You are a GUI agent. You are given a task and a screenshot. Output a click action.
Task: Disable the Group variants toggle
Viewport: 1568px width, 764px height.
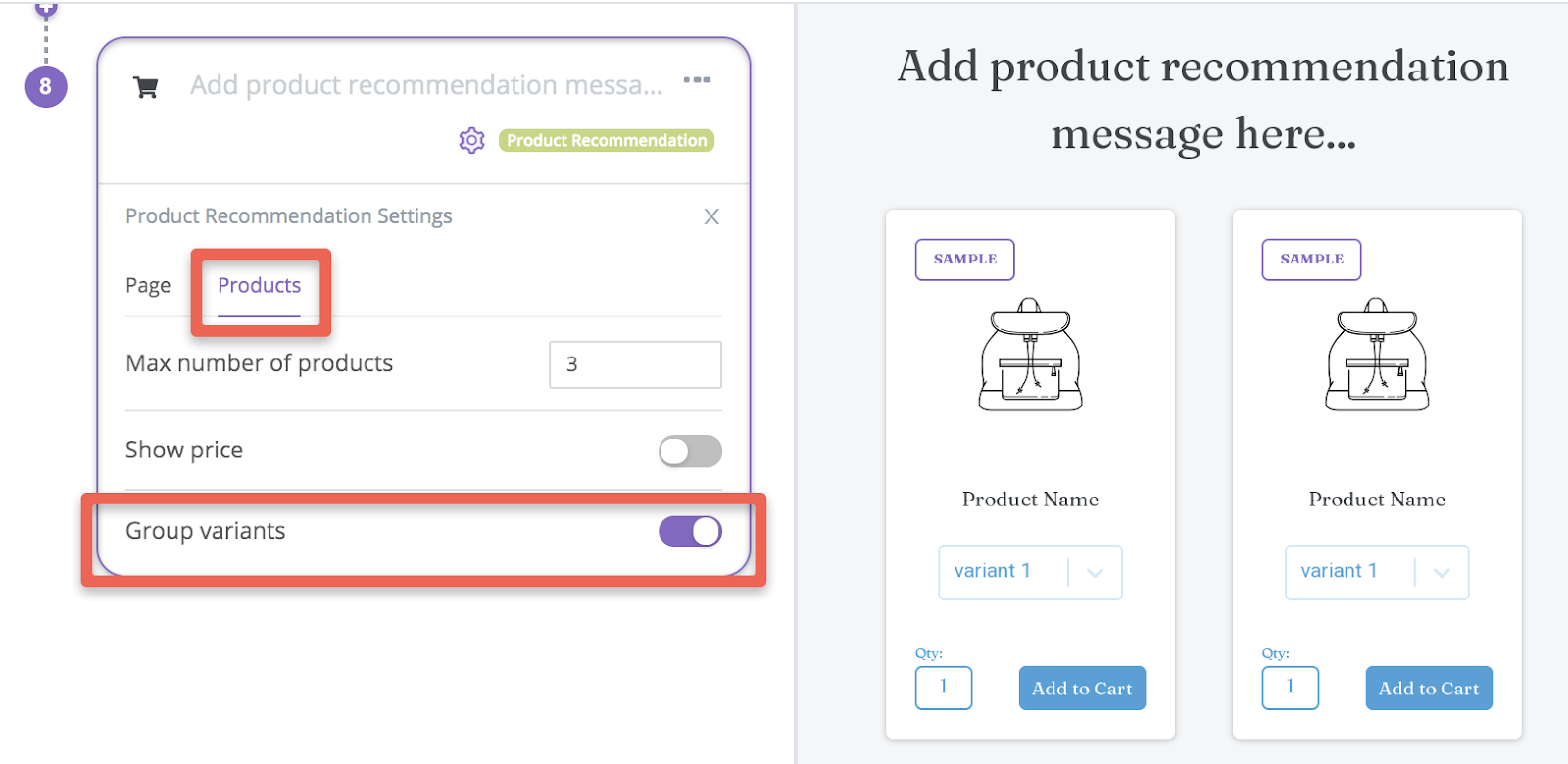coord(690,532)
